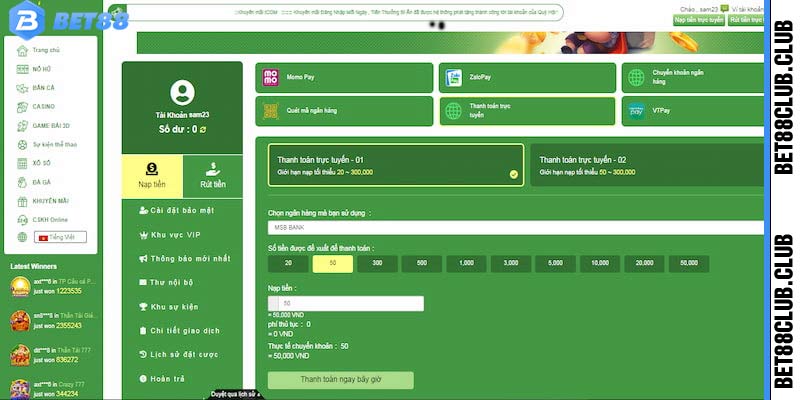The width and height of the screenshot is (800, 400).
Task: Click the TP Cầu cá game link
Action: pyautogui.click(x=77, y=282)
